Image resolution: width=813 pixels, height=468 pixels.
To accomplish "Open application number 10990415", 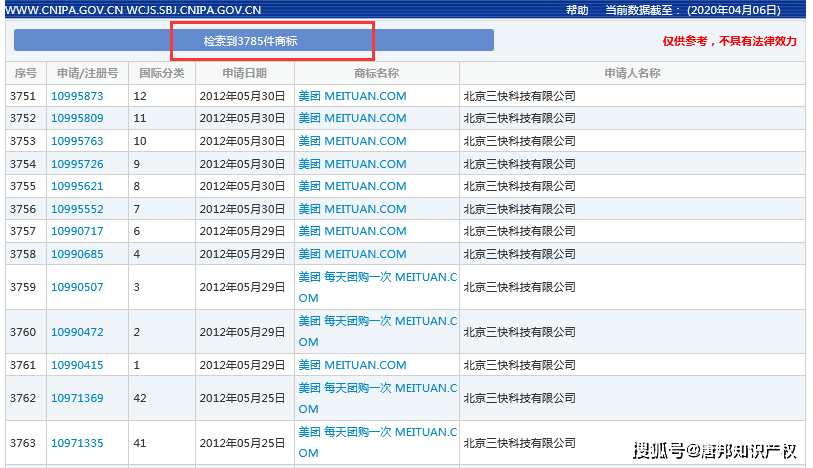I will [x=77, y=365].
